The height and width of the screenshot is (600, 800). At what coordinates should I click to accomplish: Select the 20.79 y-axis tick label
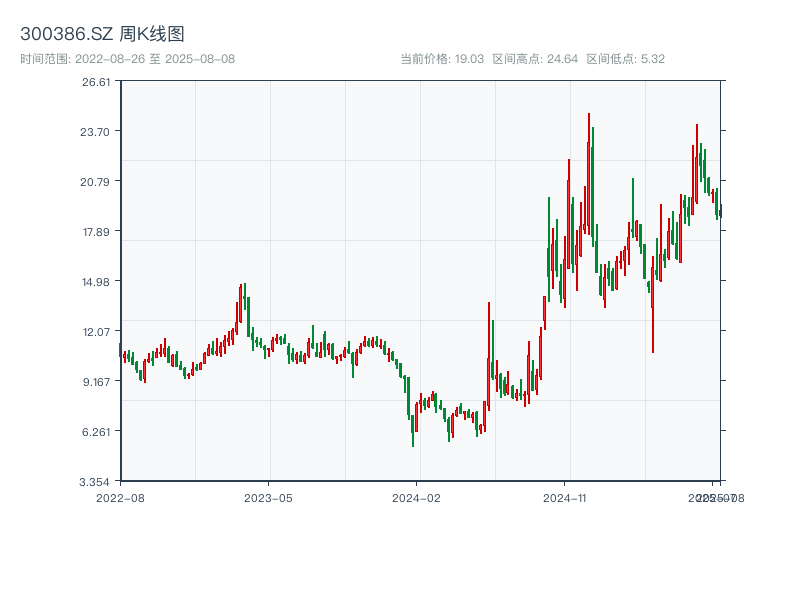96,182
